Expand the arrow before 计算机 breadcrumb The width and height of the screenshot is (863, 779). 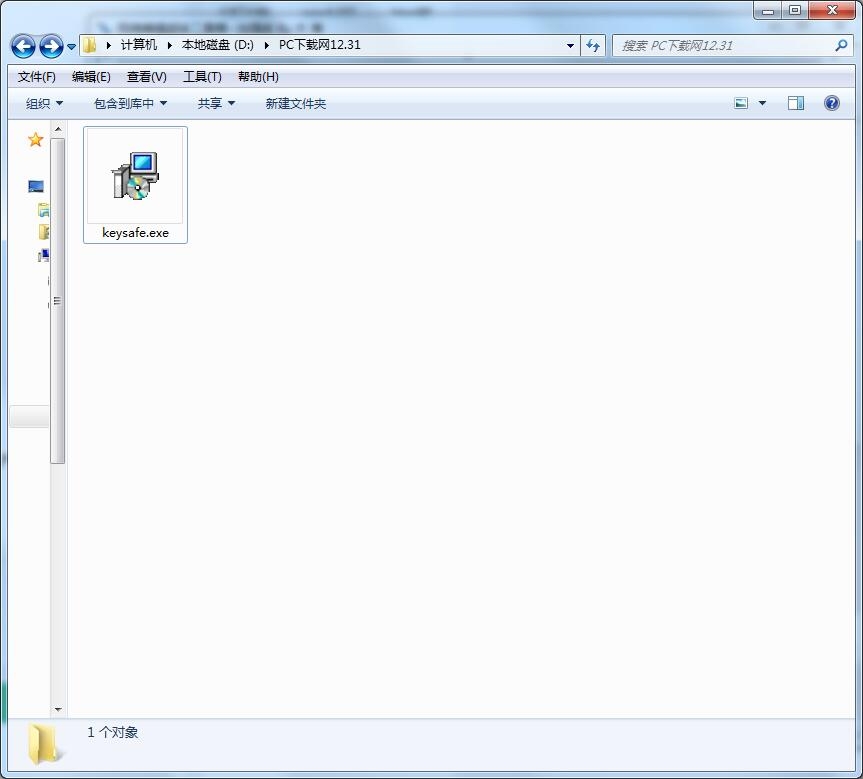108,45
